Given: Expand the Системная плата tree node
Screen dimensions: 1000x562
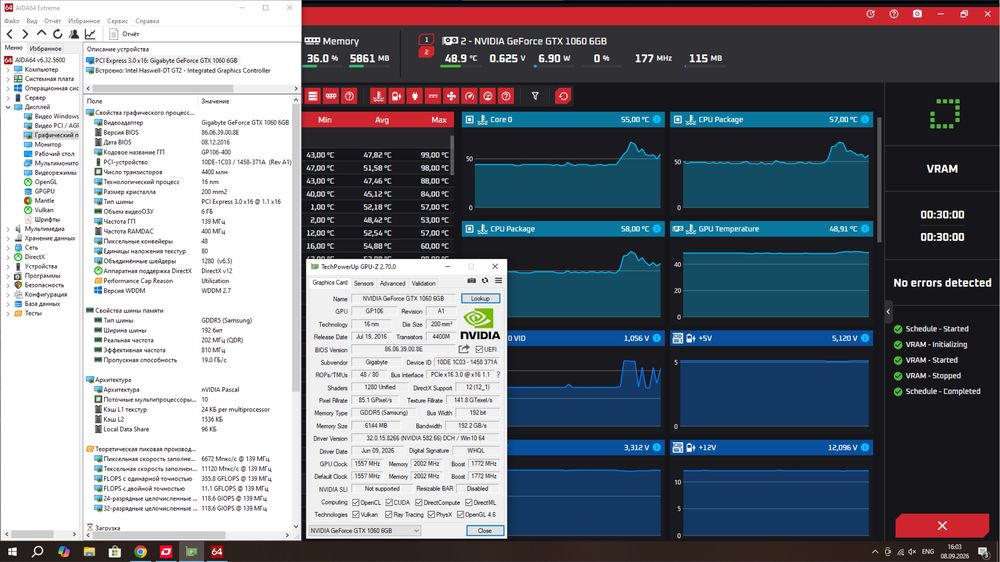Looking at the screenshot, I should tap(8, 79).
